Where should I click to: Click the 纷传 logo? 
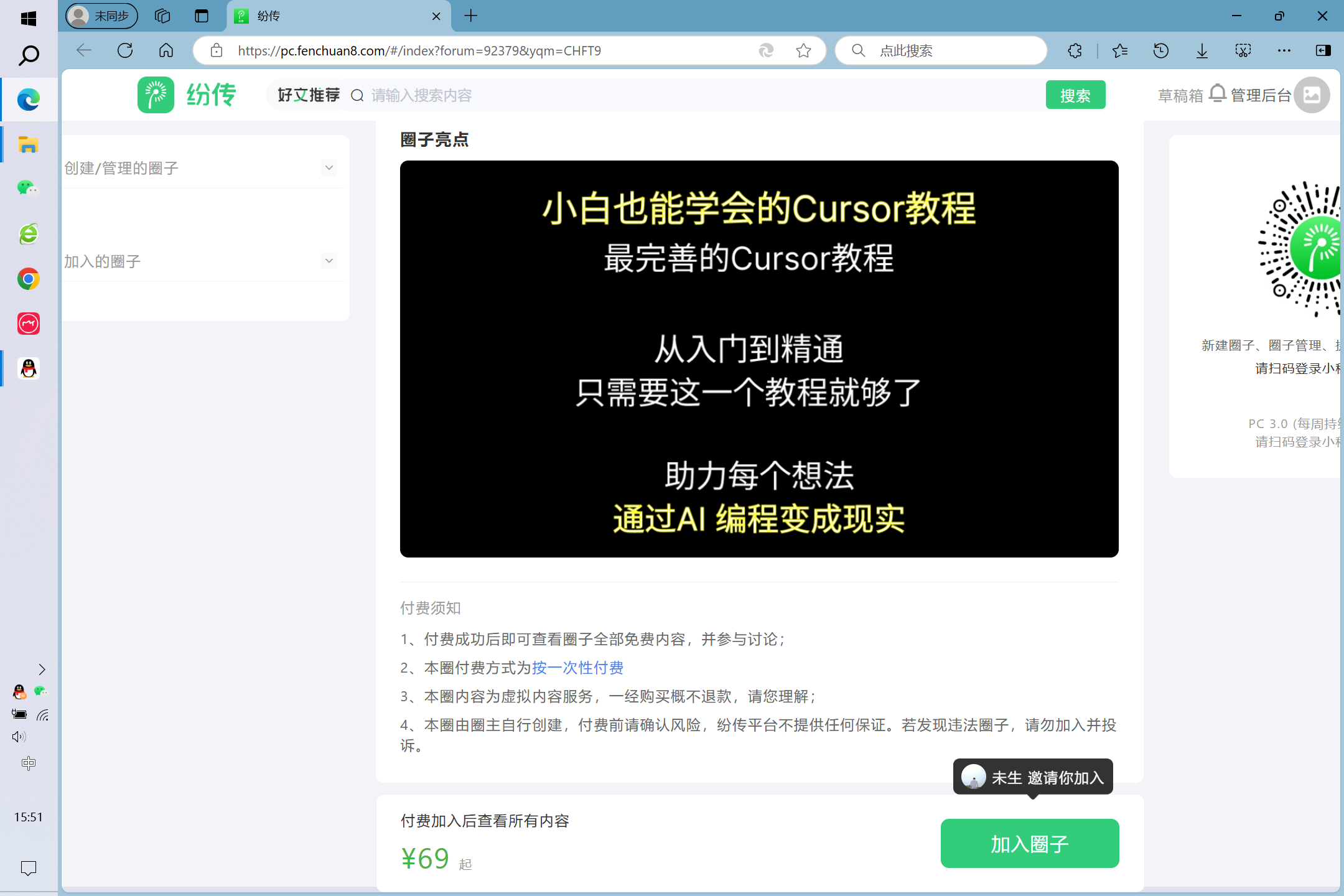coord(187,95)
